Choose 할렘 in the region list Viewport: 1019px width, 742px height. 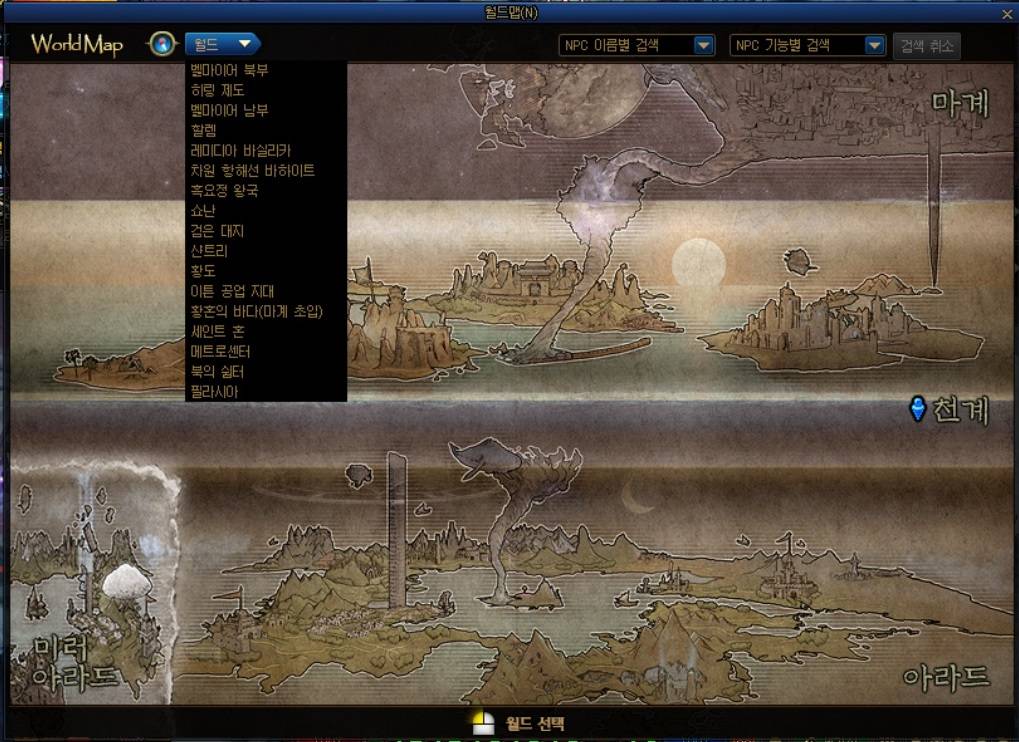point(203,130)
